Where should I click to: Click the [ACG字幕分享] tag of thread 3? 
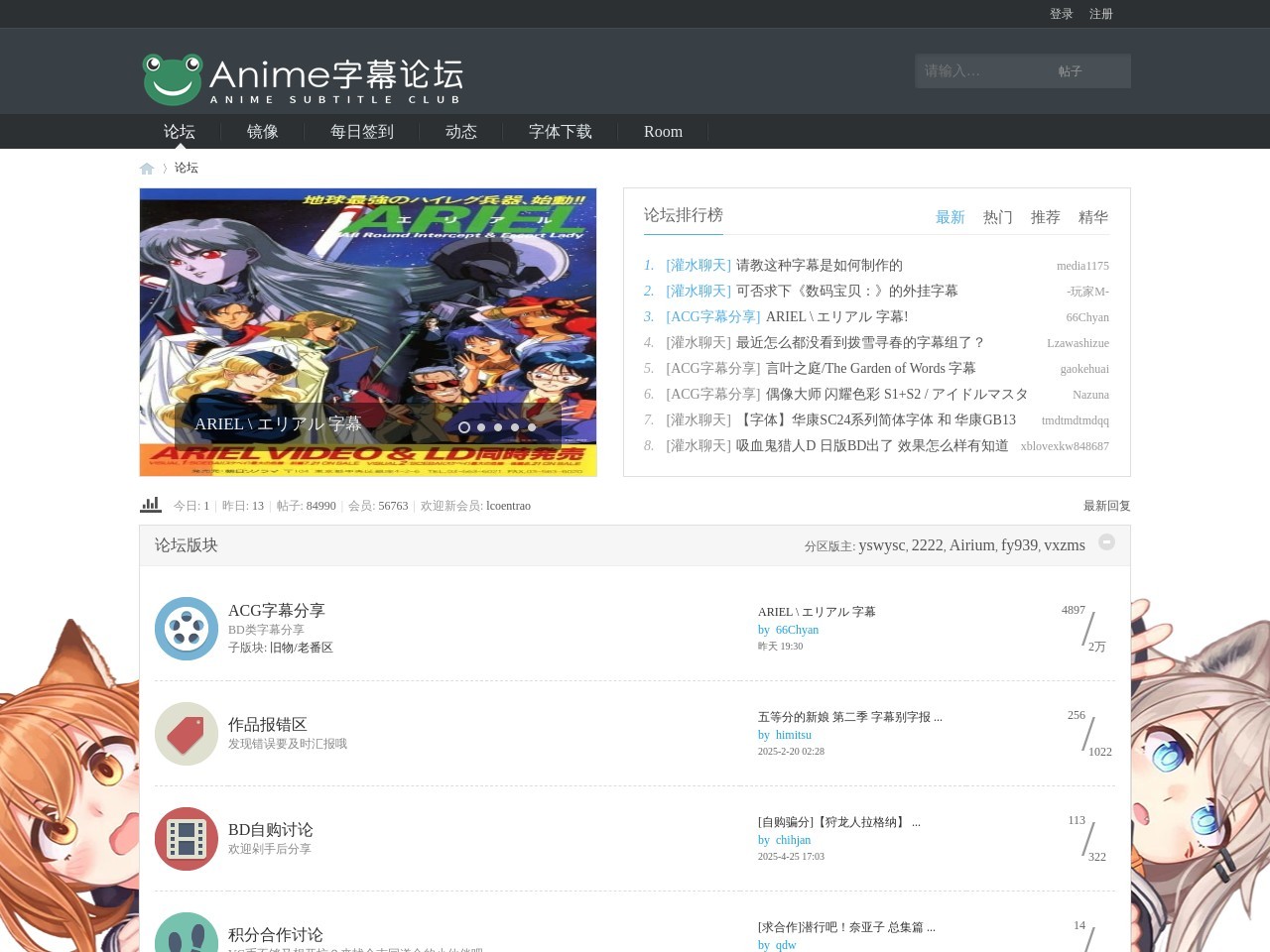[x=713, y=316]
